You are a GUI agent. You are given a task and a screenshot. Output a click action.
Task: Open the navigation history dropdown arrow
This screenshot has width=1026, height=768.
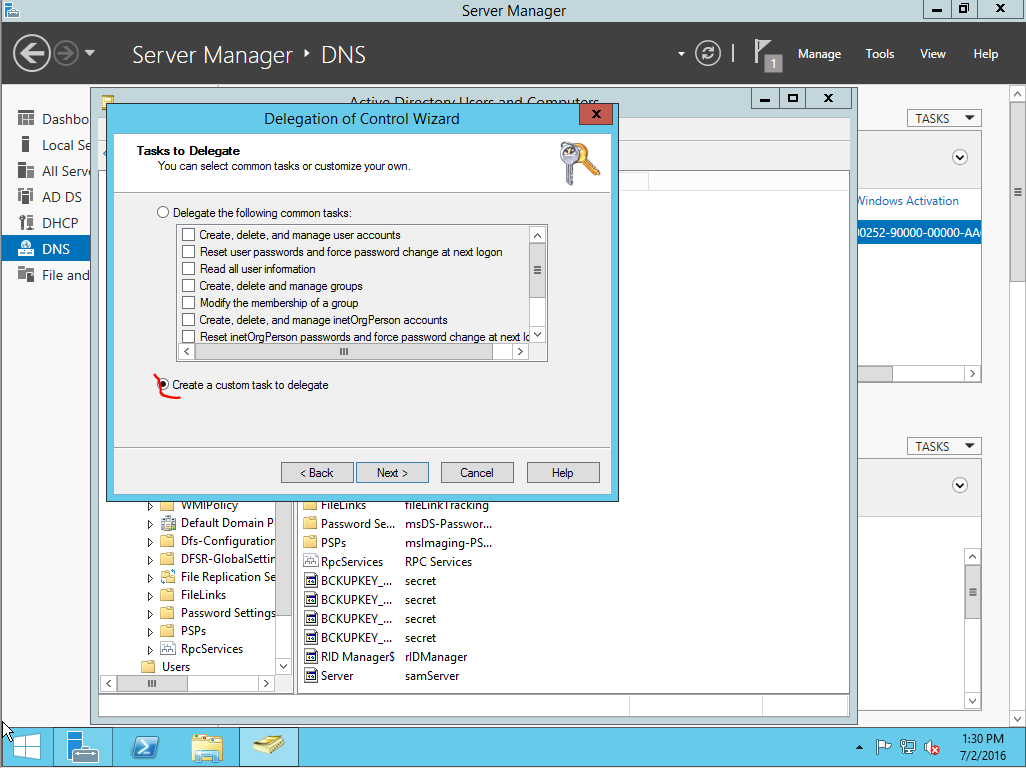point(90,53)
